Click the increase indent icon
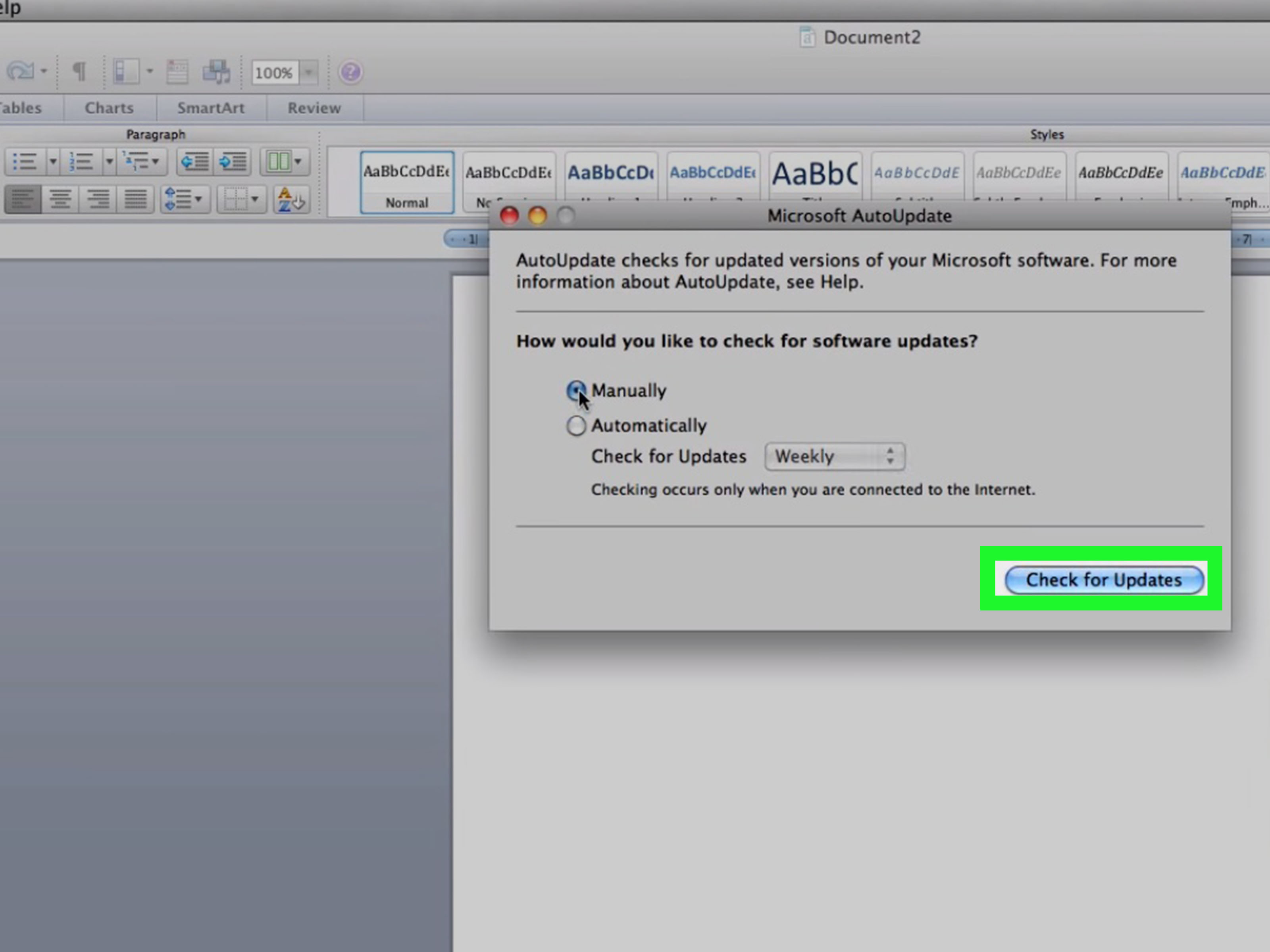 click(233, 162)
